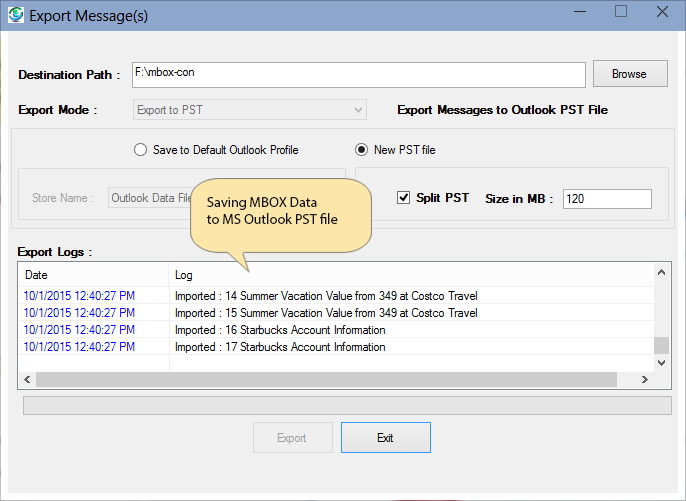Viewport: 686px width, 501px height.
Task: Click the horizontal scroll left arrow
Action: point(27,380)
